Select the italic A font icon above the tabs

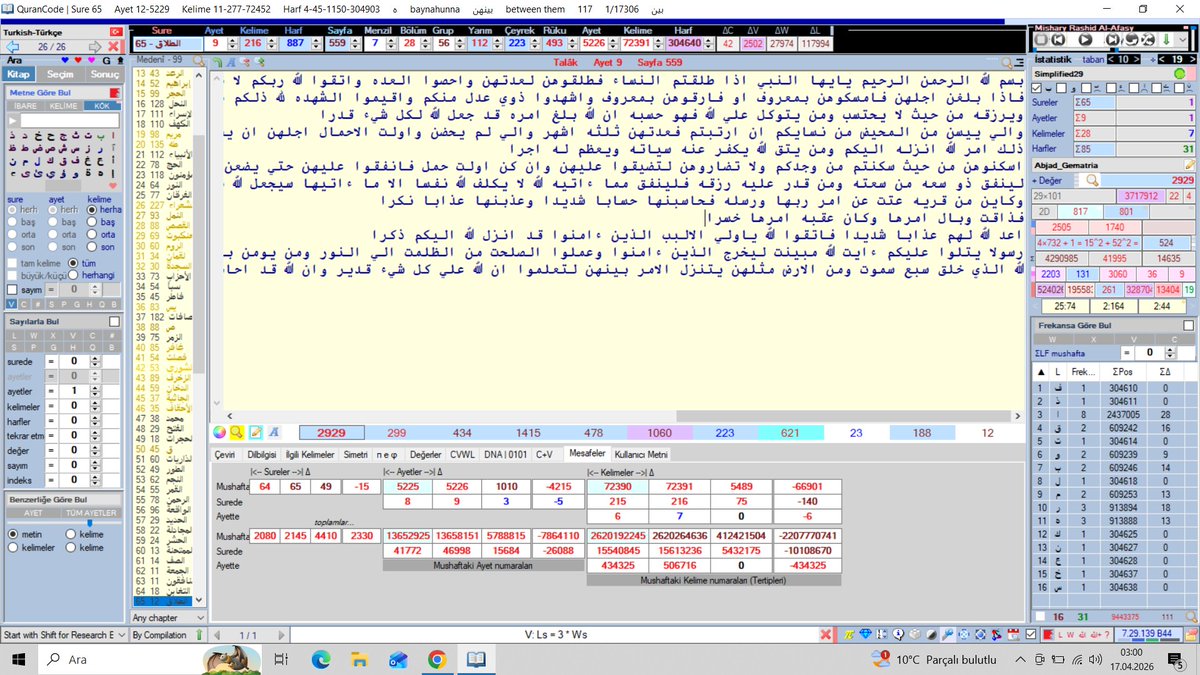point(272,431)
